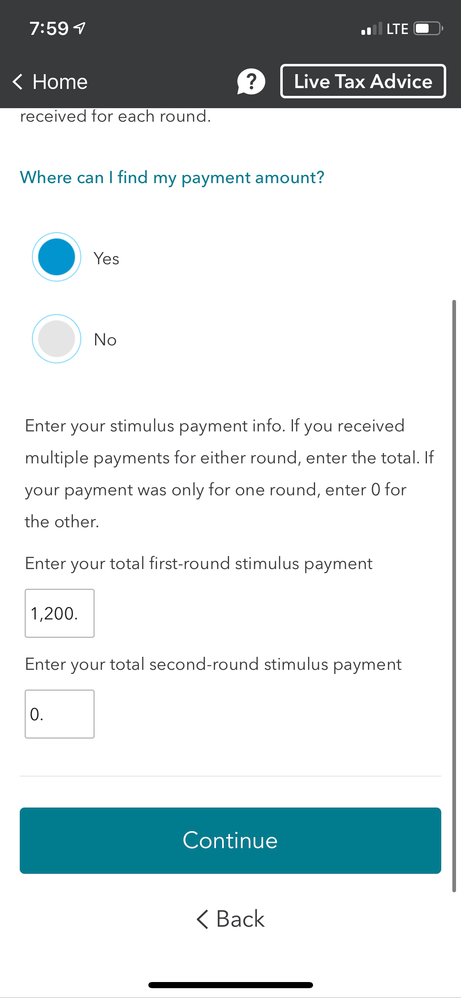This screenshot has height=998, width=461.
Task: Open Live Tax Advice
Action: pyautogui.click(x=363, y=81)
